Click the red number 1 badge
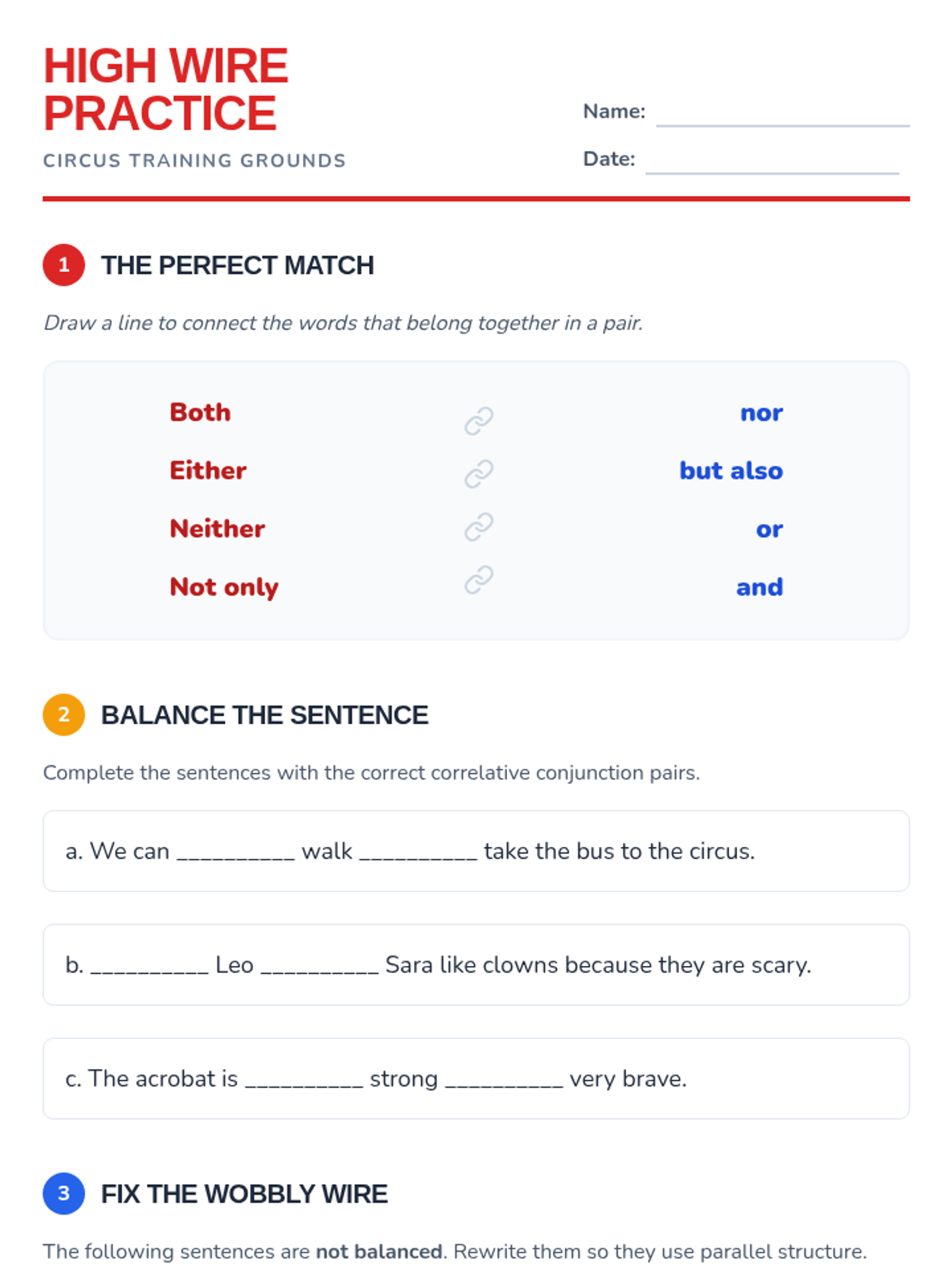The height and width of the screenshot is (1270, 952). (x=63, y=264)
